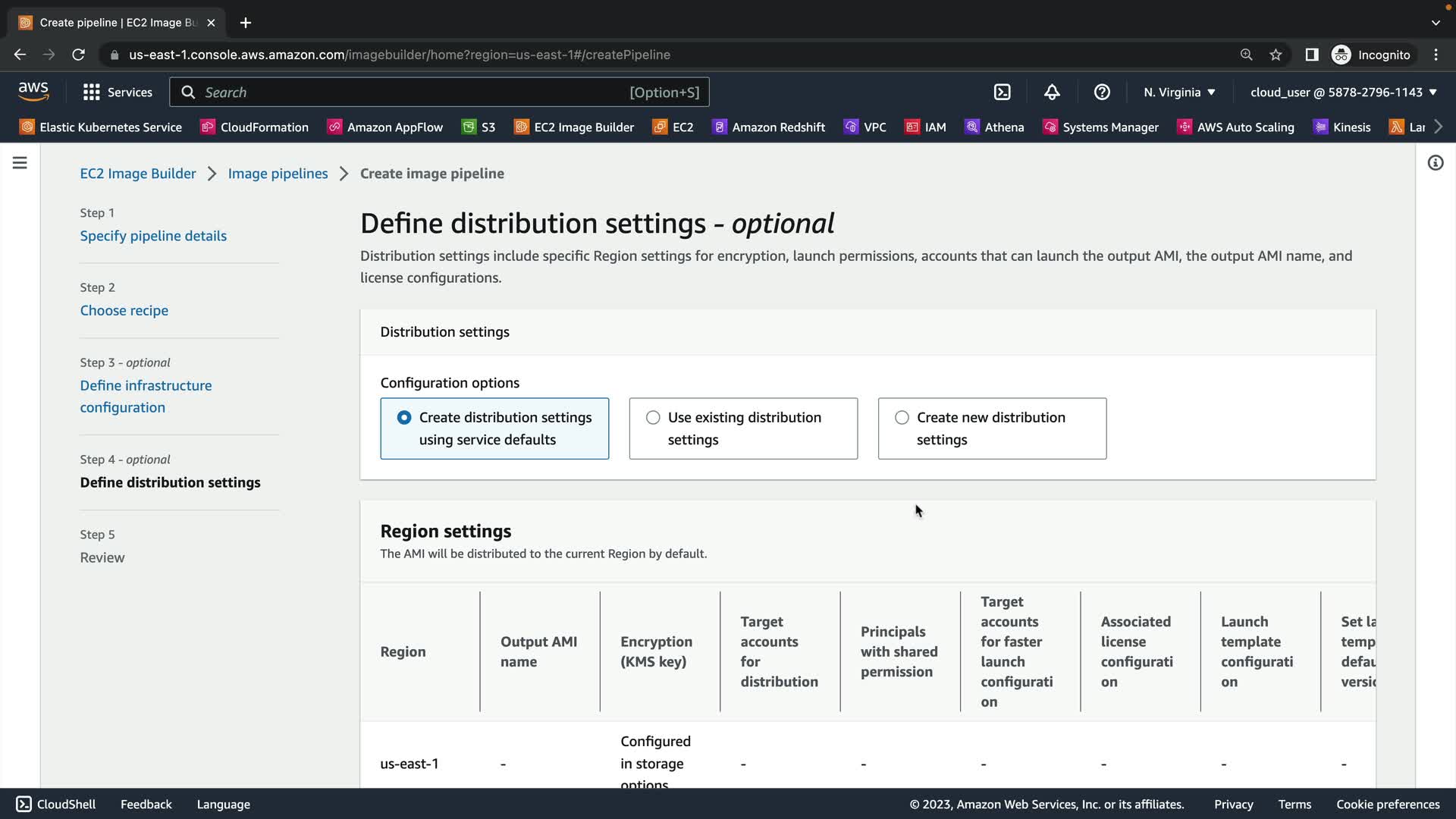Screen dimensions: 1456x819
Task: Open the info panel icon at right
Action: [1435, 163]
